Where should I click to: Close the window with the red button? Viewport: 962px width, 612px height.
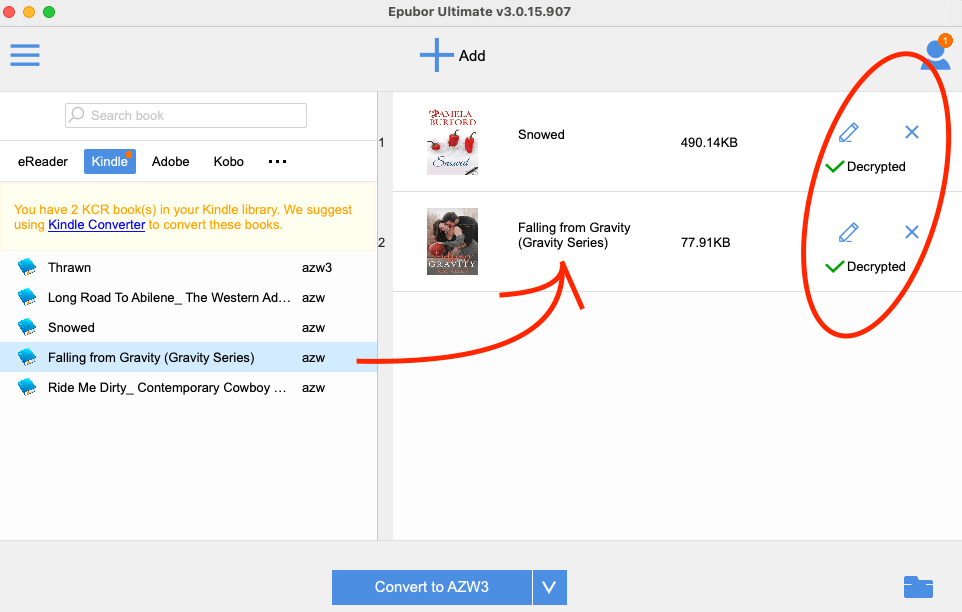pyautogui.click(x=9, y=12)
